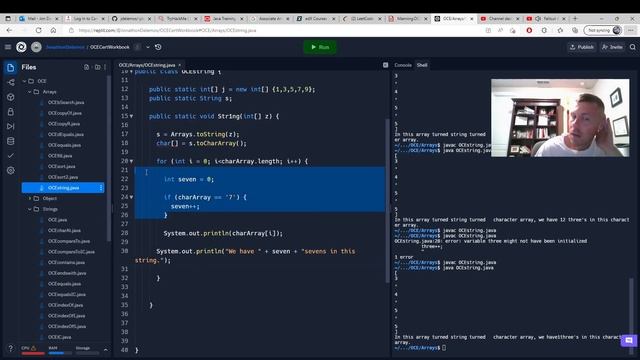
Task: Switch to the Shell tab
Action: click(x=422, y=65)
